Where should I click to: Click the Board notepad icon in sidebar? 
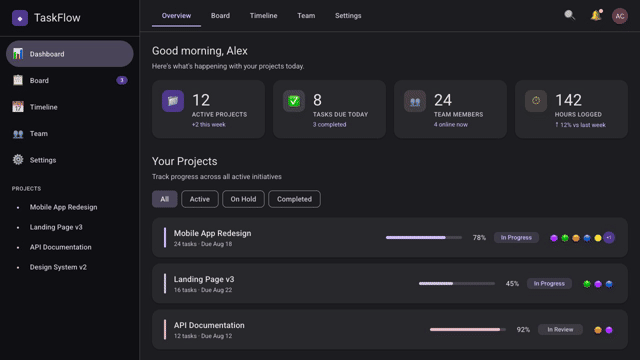[18, 80]
